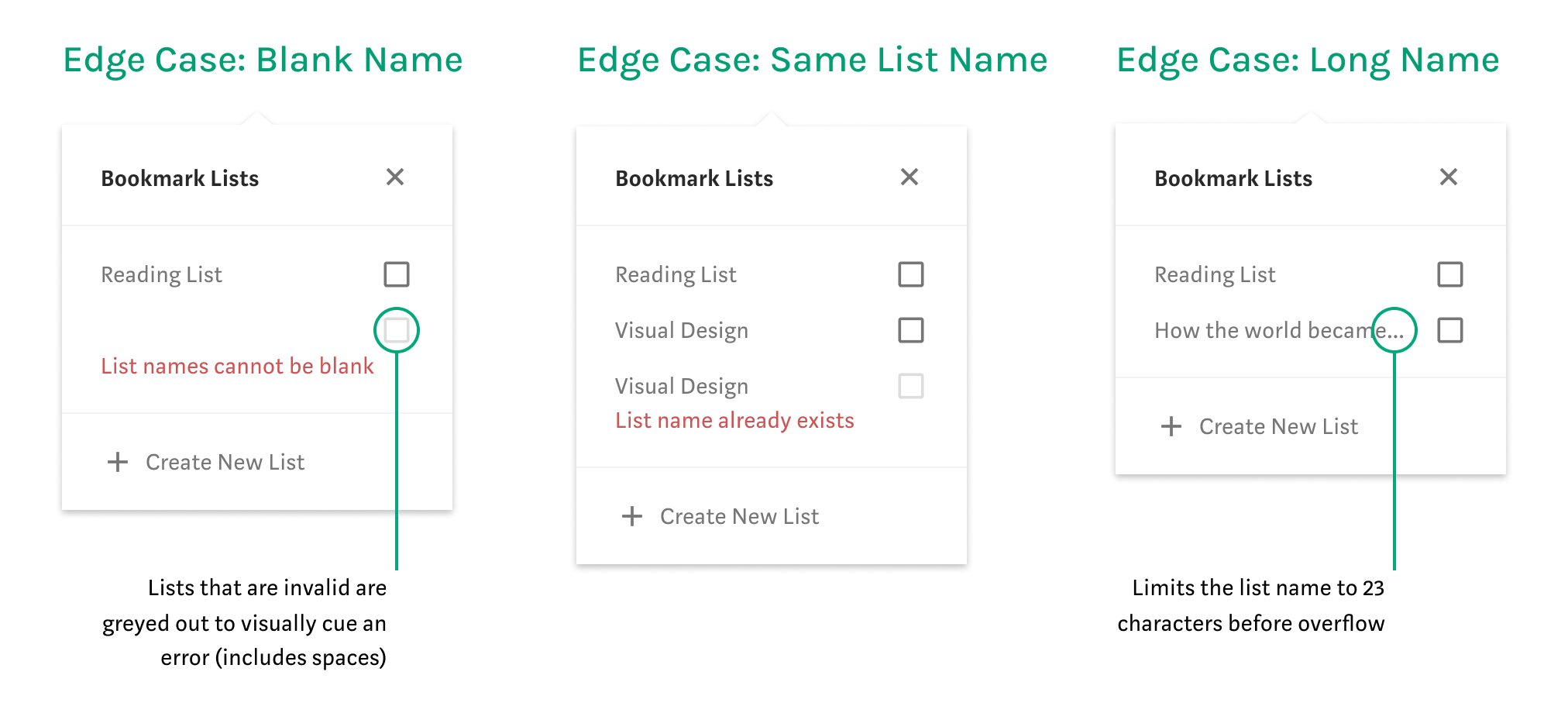Screen dimensions: 1568x713
Task: Tick the first Visual Design checkbox
Action: coord(911,330)
